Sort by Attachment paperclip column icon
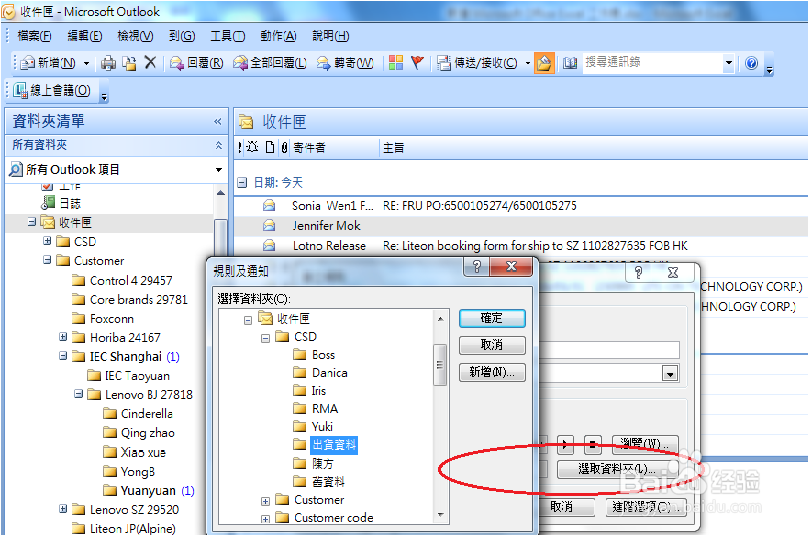Viewport: 808px width, 535px height. (x=284, y=147)
